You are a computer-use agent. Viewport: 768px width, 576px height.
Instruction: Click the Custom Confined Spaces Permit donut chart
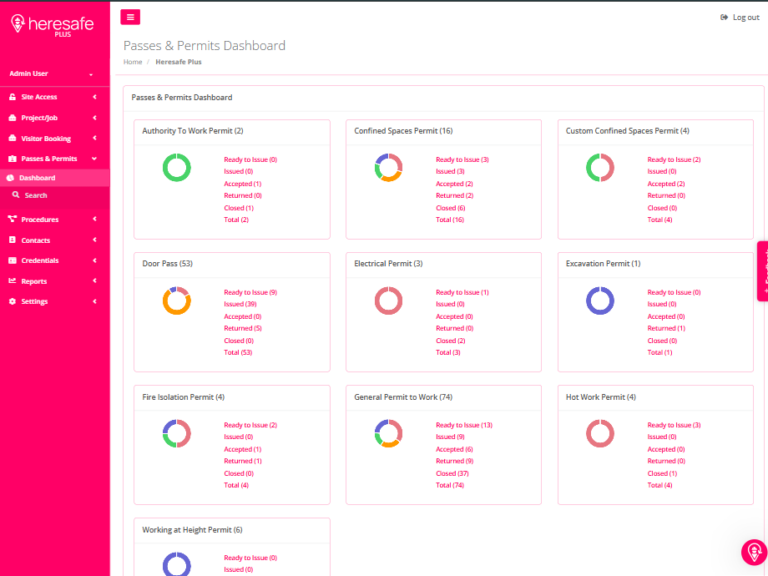[x=600, y=168]
